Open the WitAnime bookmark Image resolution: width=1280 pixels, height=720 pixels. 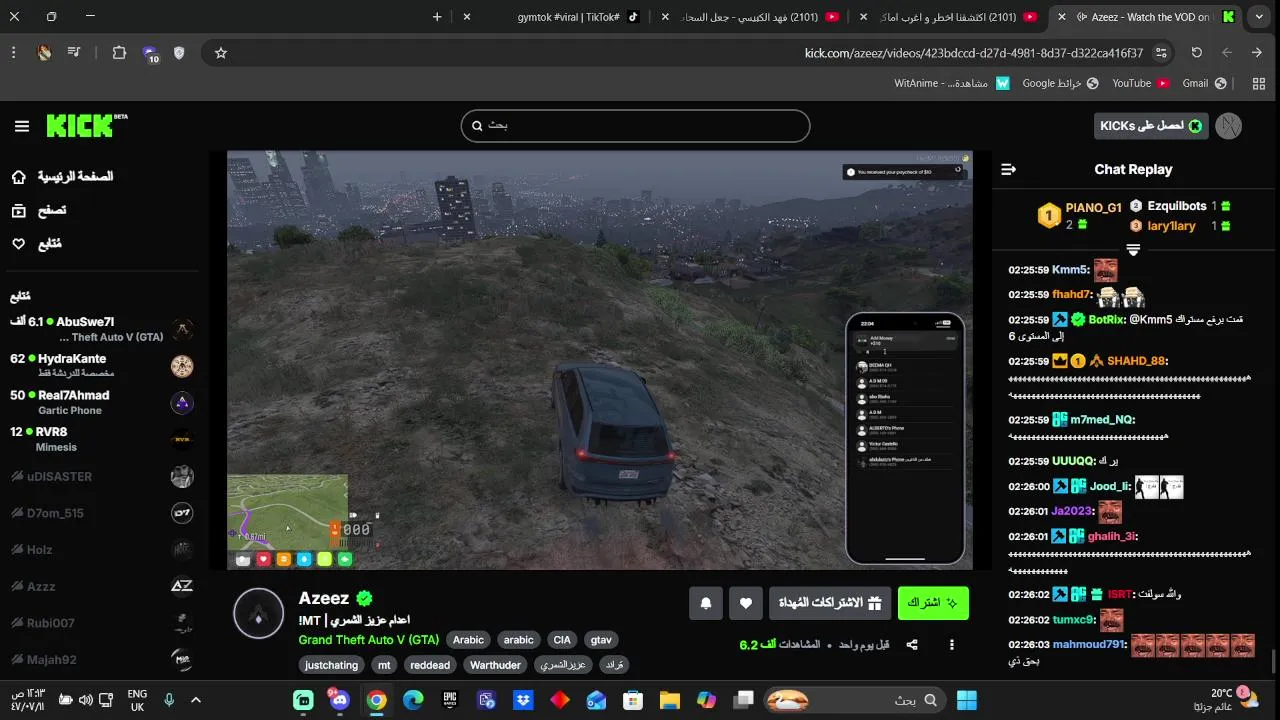[952, 83]
